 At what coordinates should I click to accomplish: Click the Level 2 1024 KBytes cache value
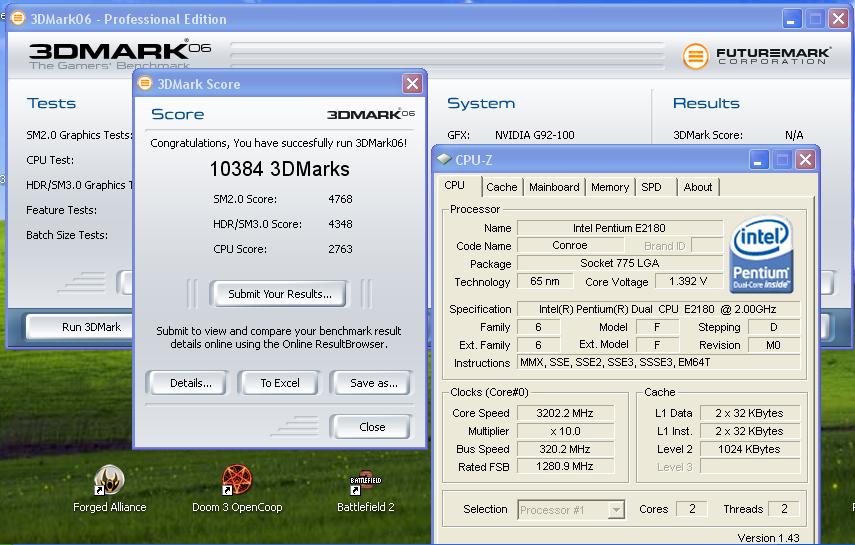pos(749,449)
